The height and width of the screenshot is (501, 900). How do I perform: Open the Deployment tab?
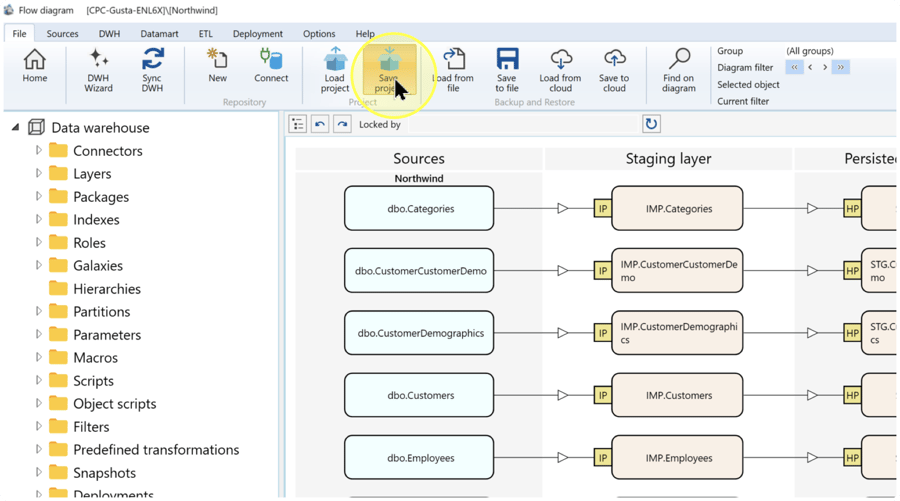coord(258,33)
